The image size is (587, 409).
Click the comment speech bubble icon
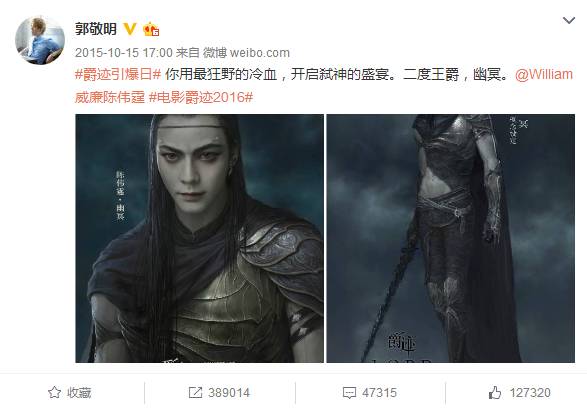[x=349, y=393]
